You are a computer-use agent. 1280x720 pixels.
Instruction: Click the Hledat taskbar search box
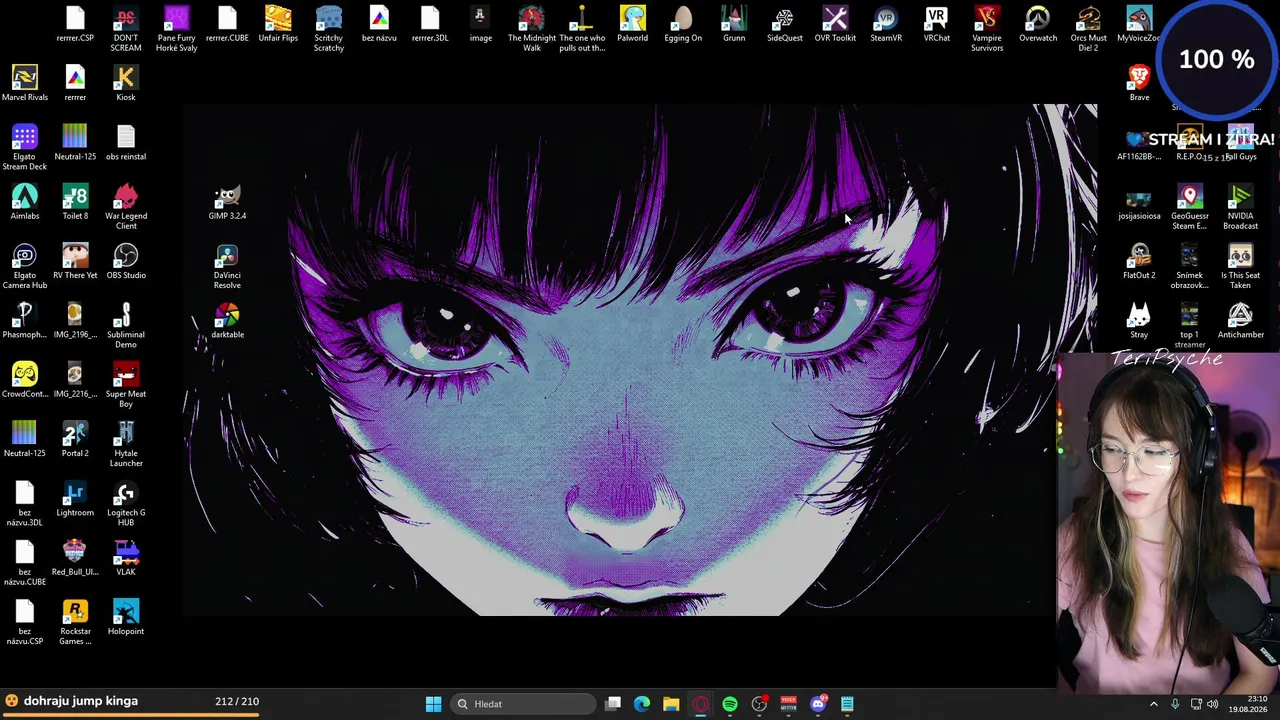tap(525, 704)
